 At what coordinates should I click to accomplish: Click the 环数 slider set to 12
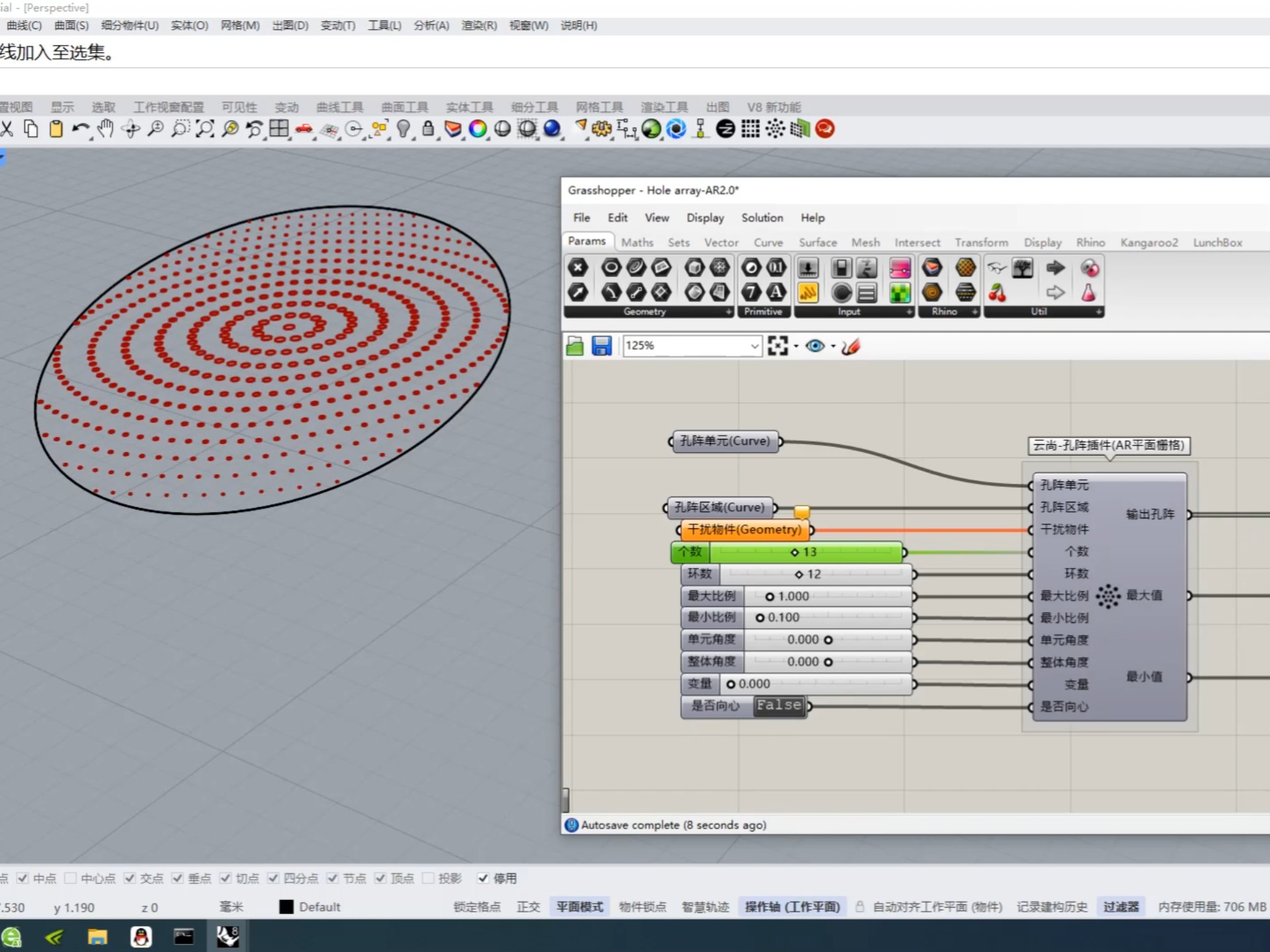click(x=796, y=574)
